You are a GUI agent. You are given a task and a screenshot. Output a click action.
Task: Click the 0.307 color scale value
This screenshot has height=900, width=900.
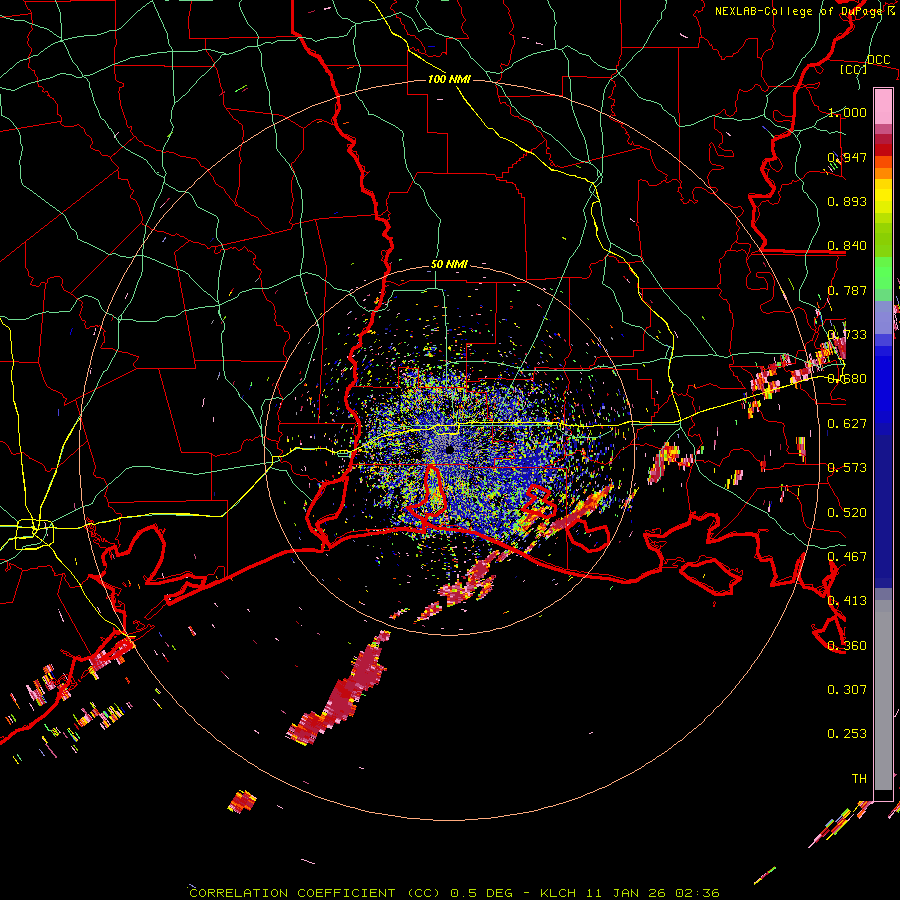click(x=847, y=690)
